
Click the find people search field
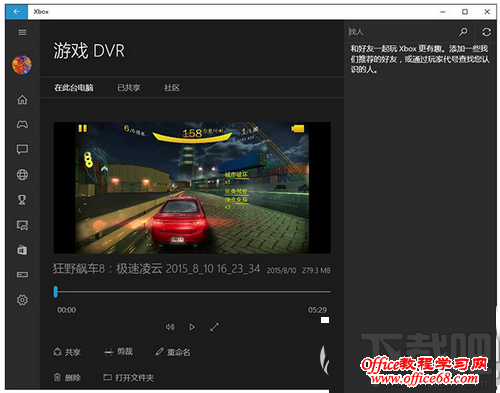pos(400,32)
